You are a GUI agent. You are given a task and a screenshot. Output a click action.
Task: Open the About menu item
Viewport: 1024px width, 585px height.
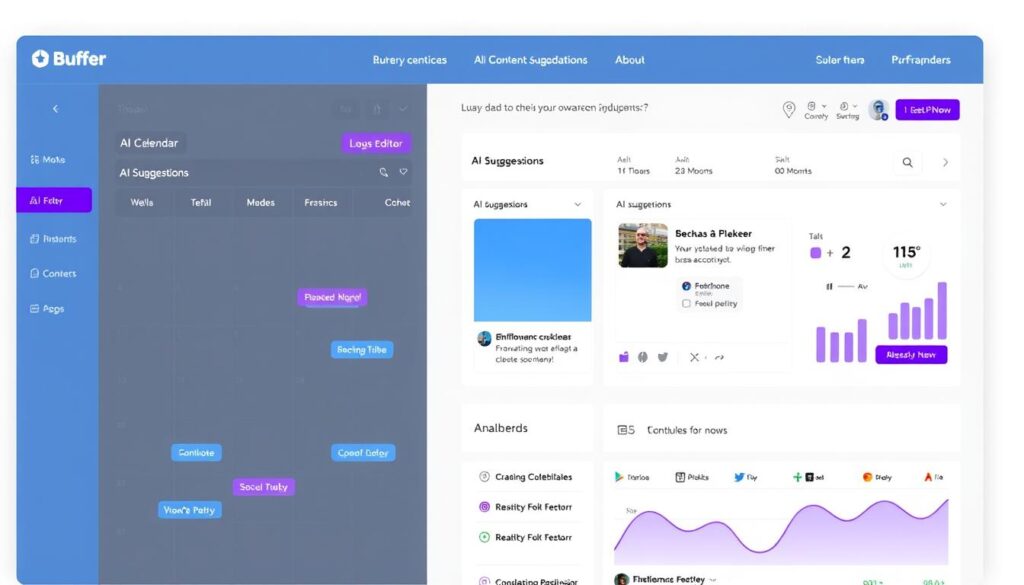click(x=629, y=59)
